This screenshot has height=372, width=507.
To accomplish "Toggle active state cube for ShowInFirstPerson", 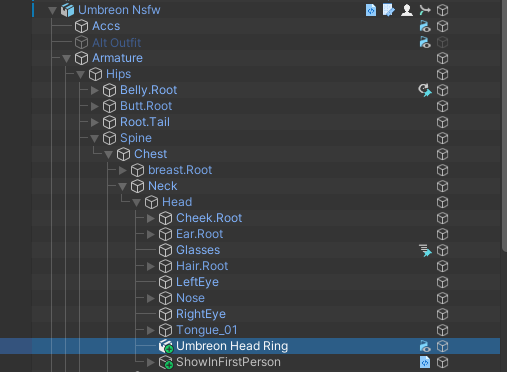I will [442, 362].
